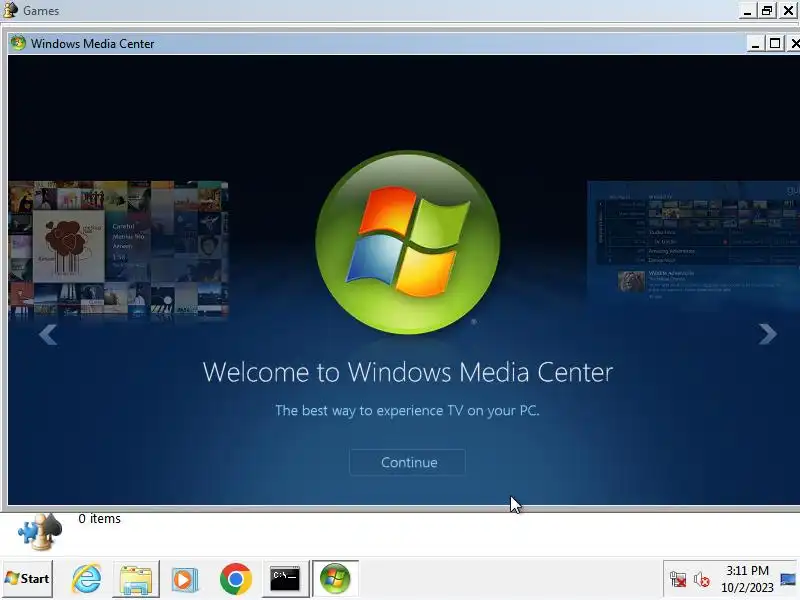Click the Show Desktop monitor icon
The height and width of the screenshot is (600, 800).
point(788,579)
